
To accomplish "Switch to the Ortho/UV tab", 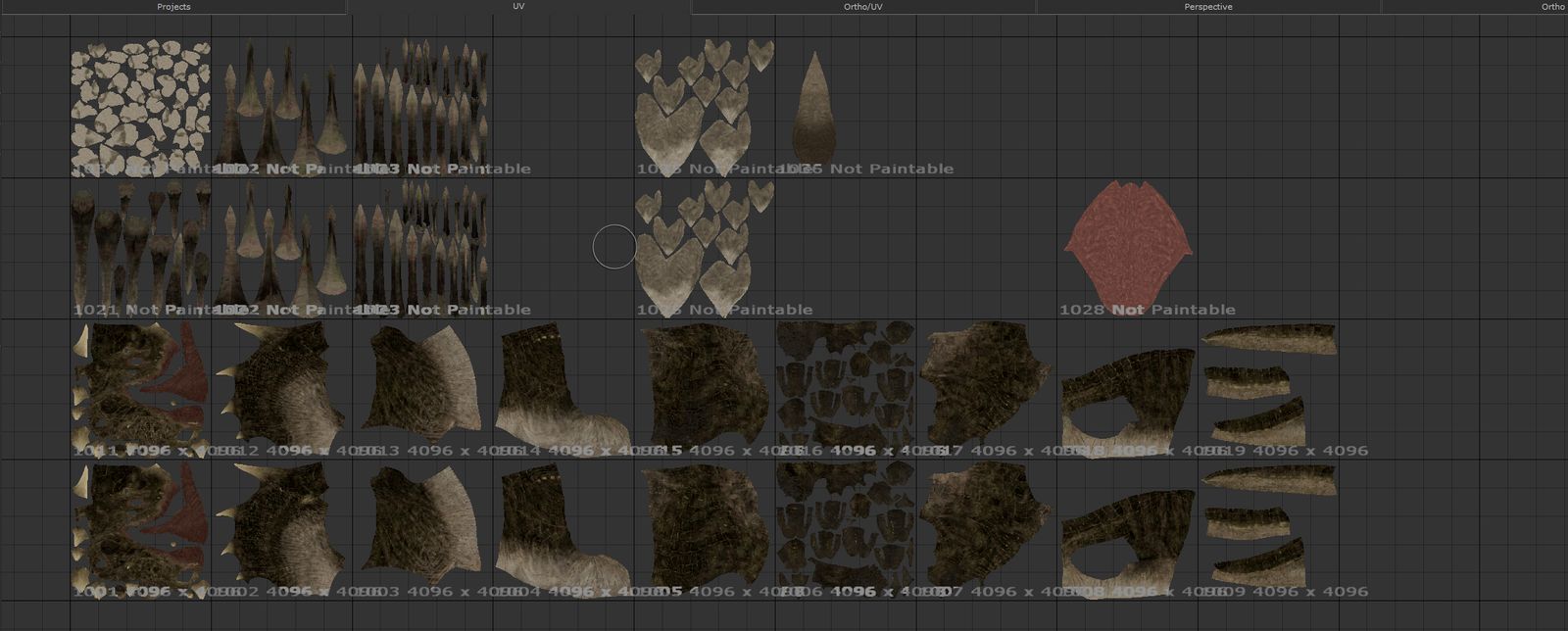I will point(863,7).
